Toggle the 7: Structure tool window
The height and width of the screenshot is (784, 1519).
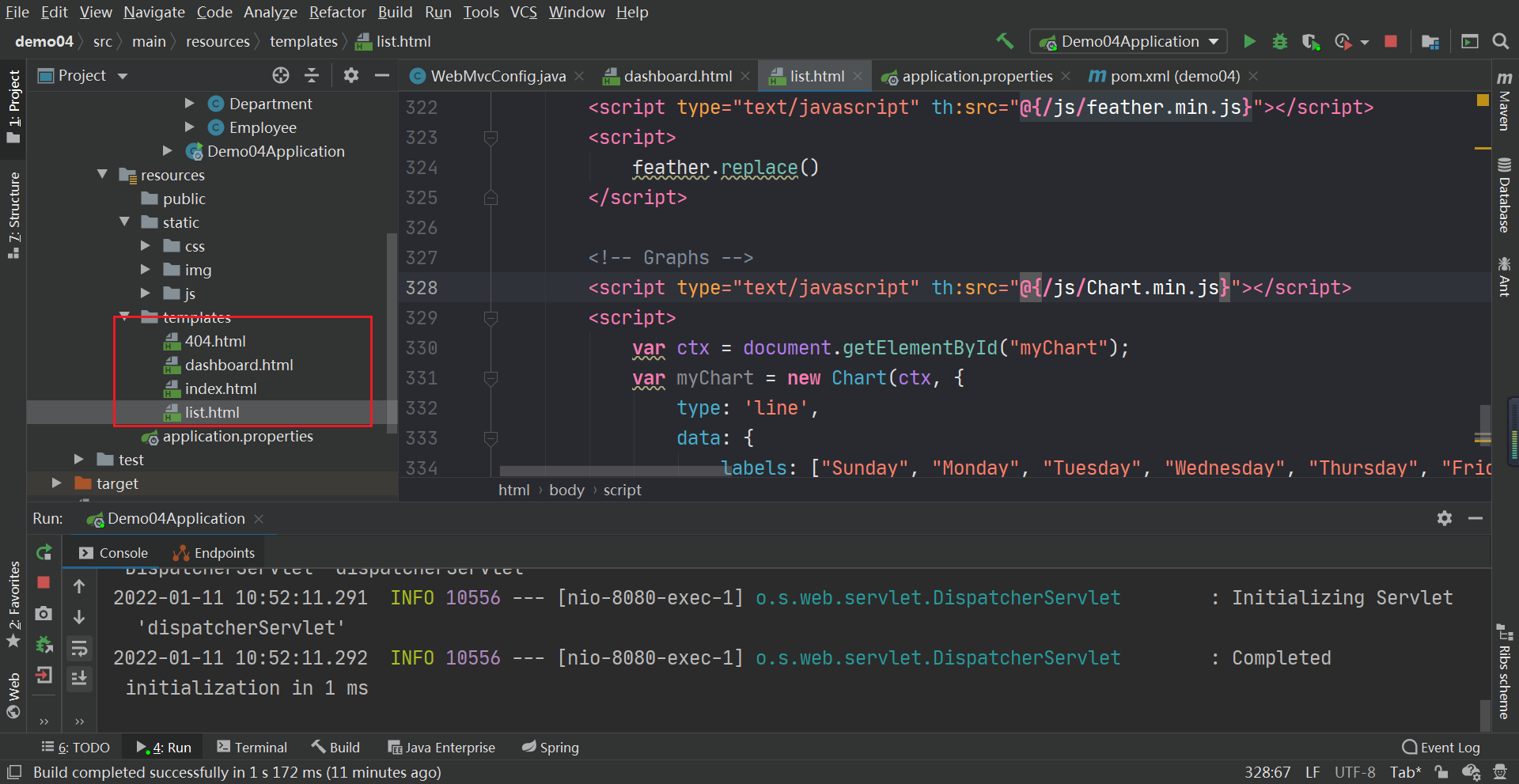(13, 215)
